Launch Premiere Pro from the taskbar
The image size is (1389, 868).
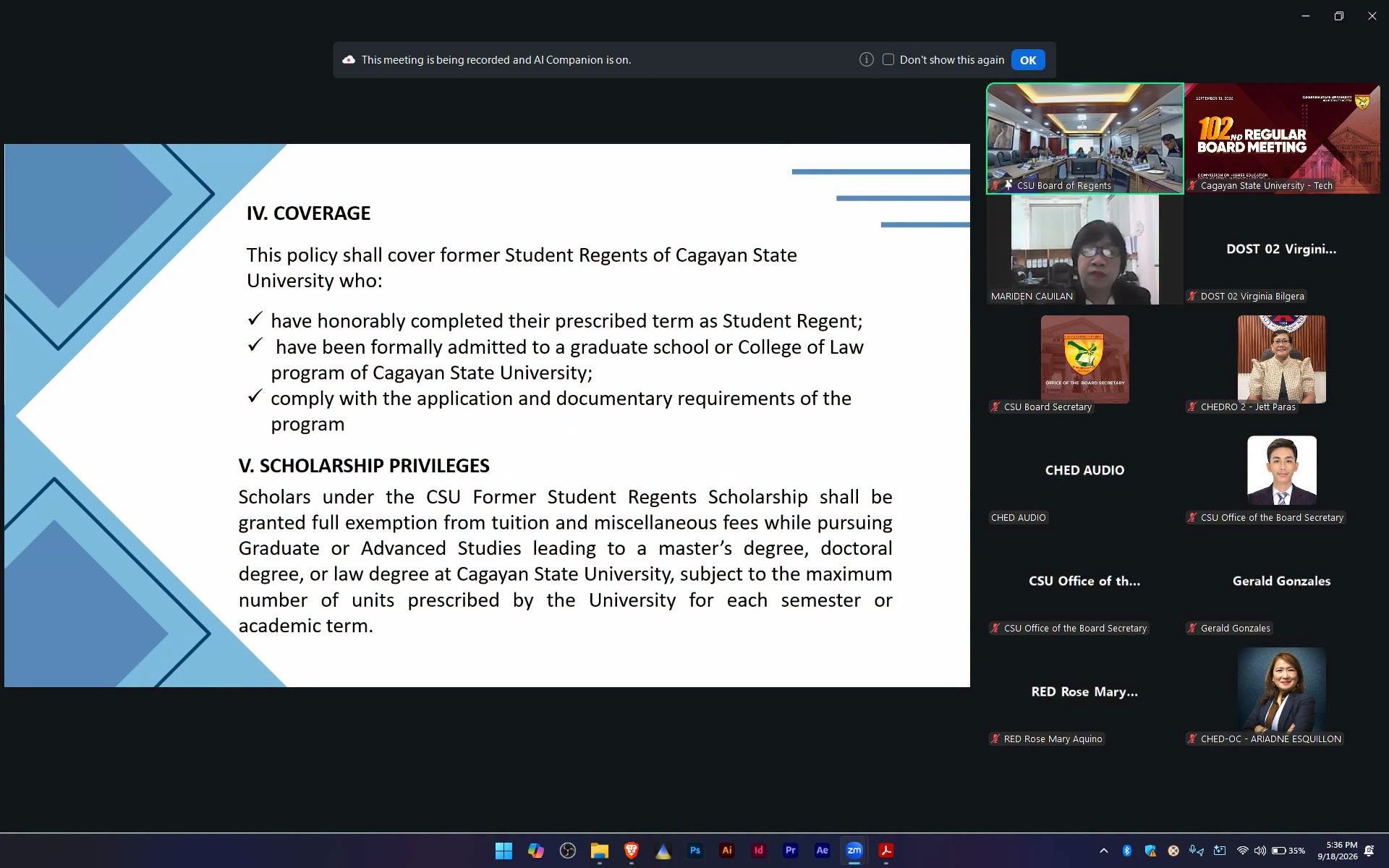790,851
